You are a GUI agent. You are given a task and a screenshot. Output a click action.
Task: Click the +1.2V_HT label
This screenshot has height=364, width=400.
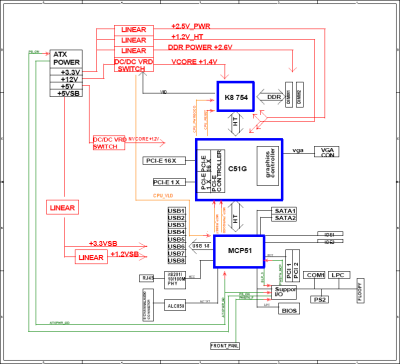[x=187, y=36]
